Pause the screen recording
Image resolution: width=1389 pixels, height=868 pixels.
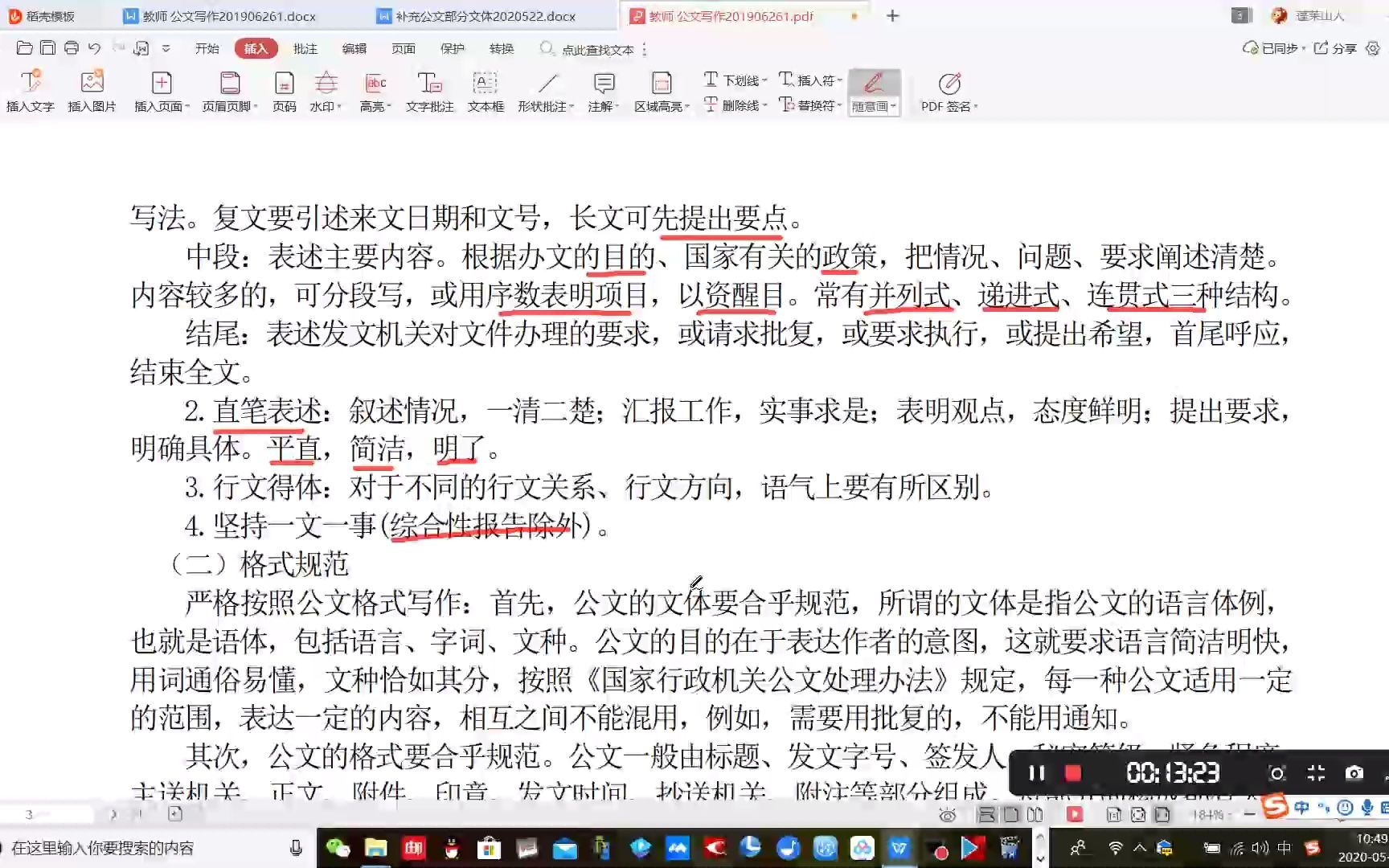click(x=1035, y=772)
